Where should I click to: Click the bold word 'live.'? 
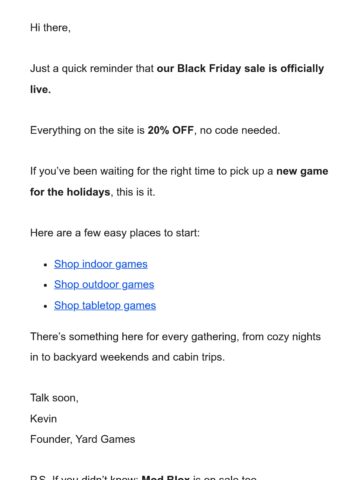(40, 89)
